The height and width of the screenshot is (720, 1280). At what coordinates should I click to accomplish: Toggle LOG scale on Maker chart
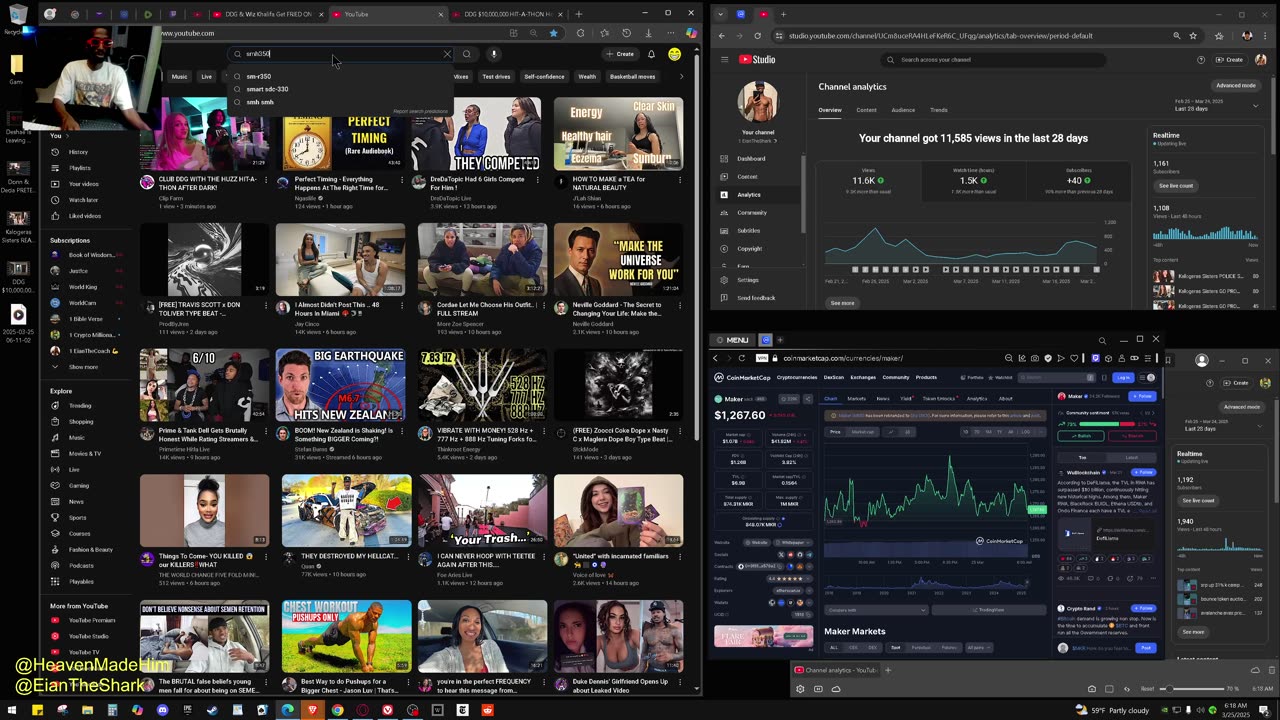(x=1025, y=432)
